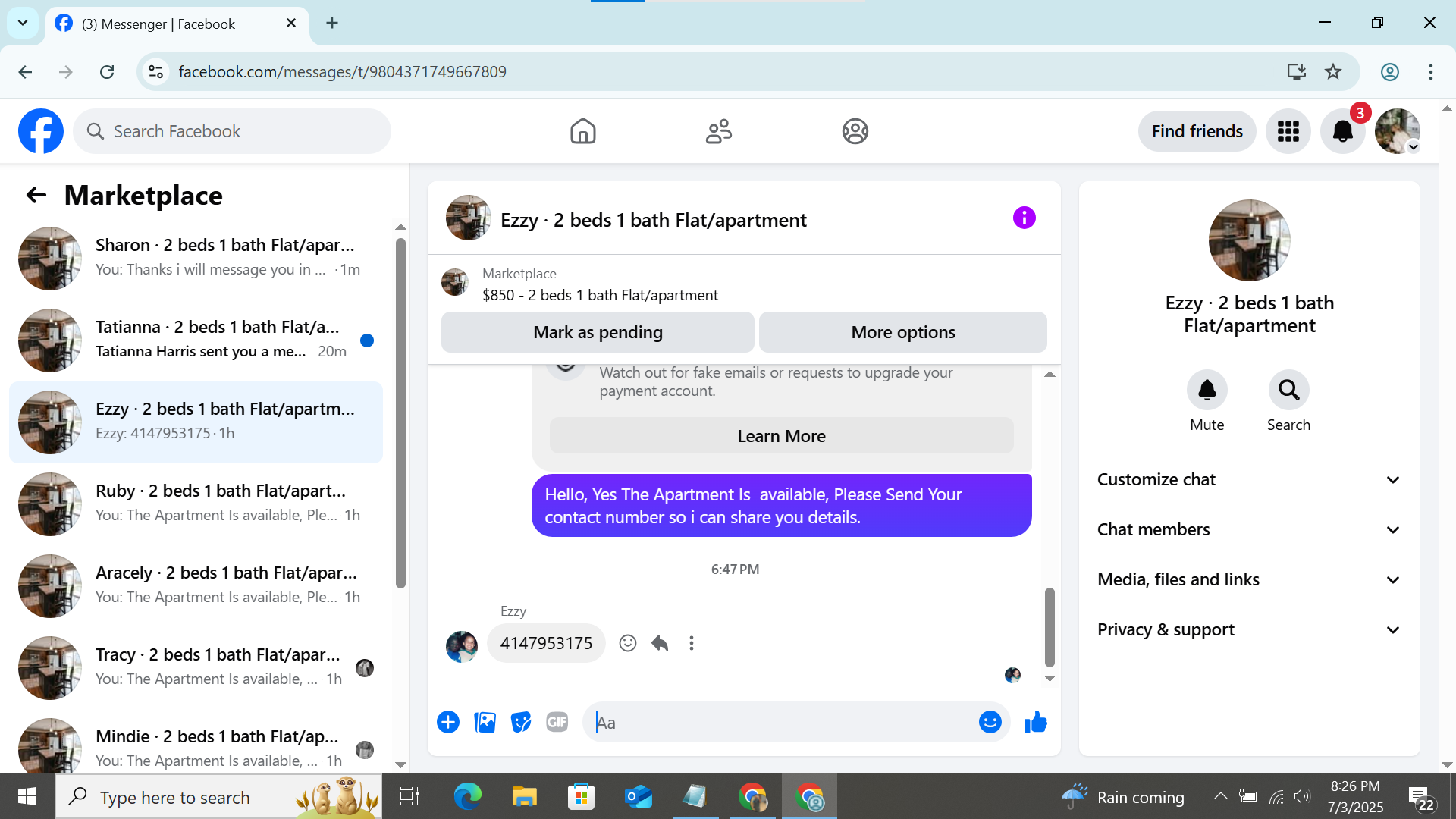Click Mark as pending button
Viewport: 1456px width, 819px height.
pyautogui.click(x=598, y=332)
